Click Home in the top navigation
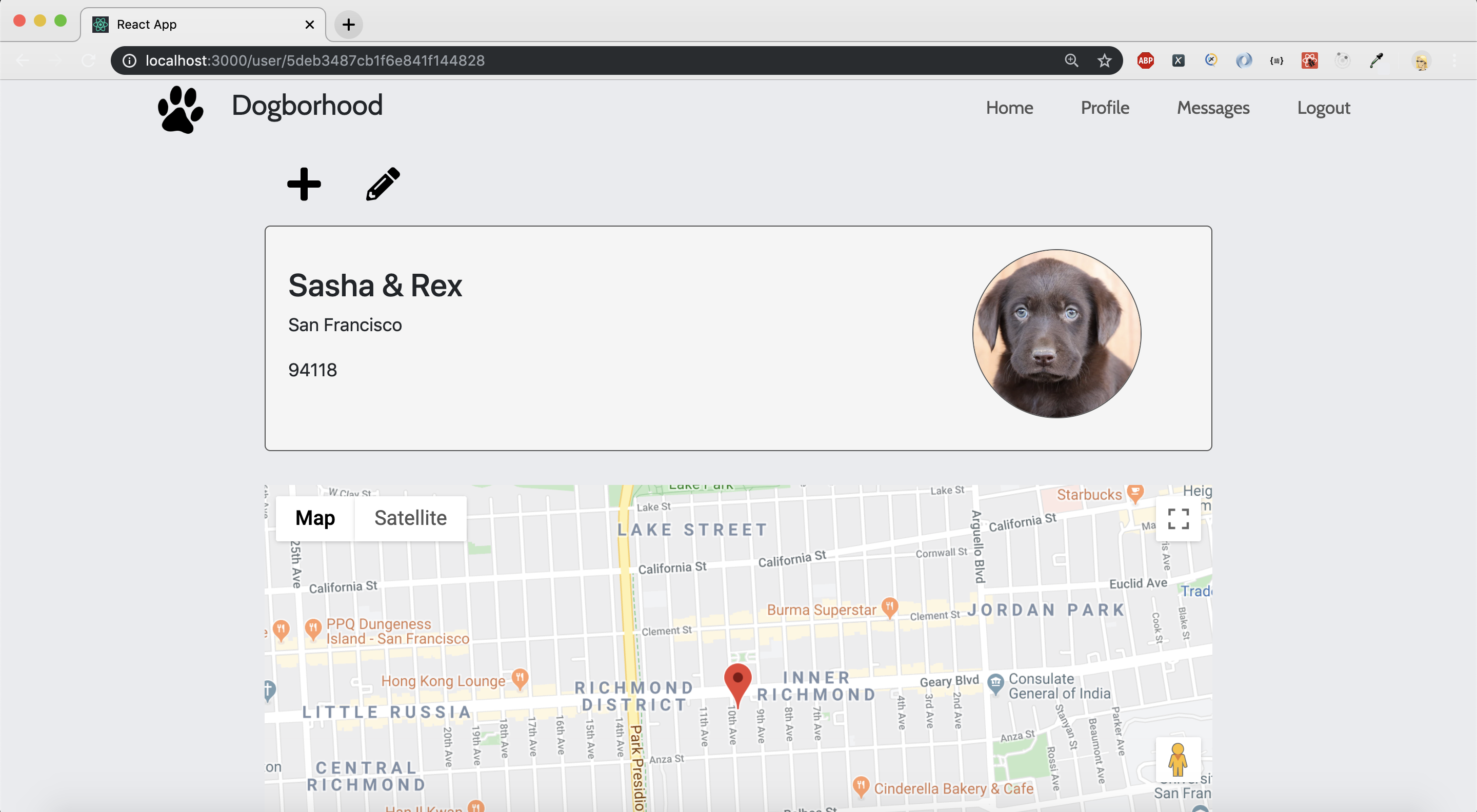 click(x=1010, y=107)
